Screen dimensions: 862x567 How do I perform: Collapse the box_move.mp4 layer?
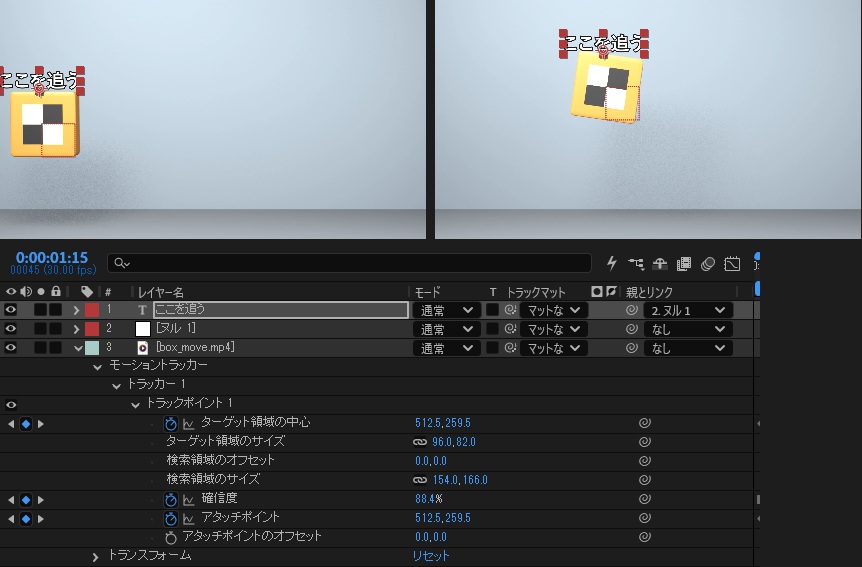coord(78,348)
